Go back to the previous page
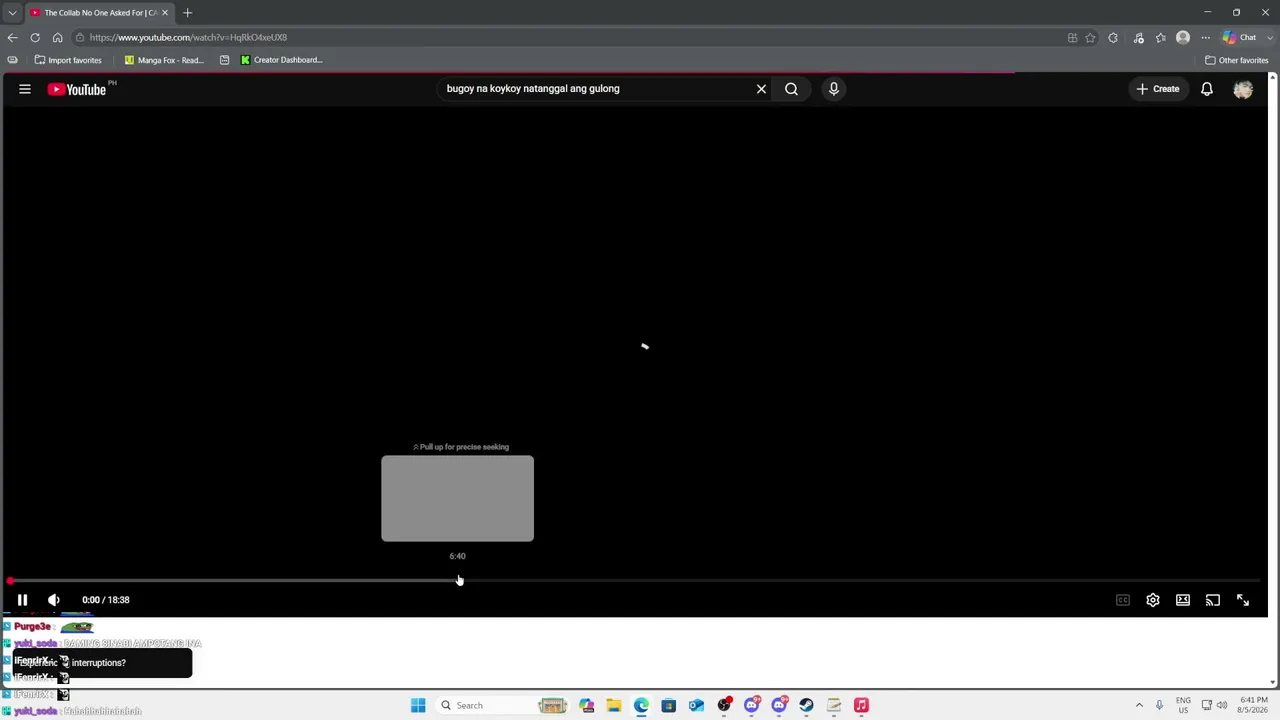The height and width of the screenshot is (720, 1280). point(12,38)
